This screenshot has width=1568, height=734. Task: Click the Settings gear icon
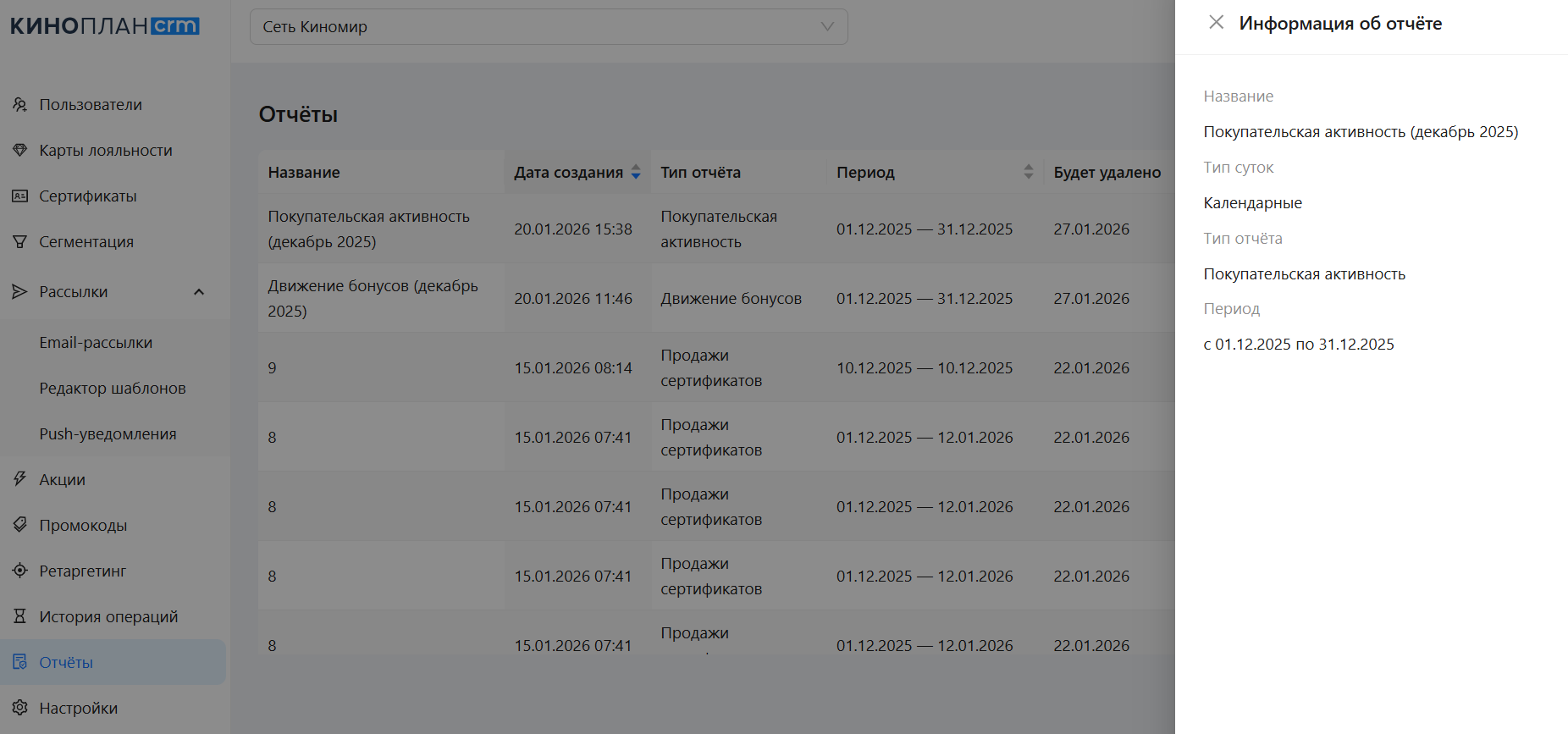click(x=19, y=708)
